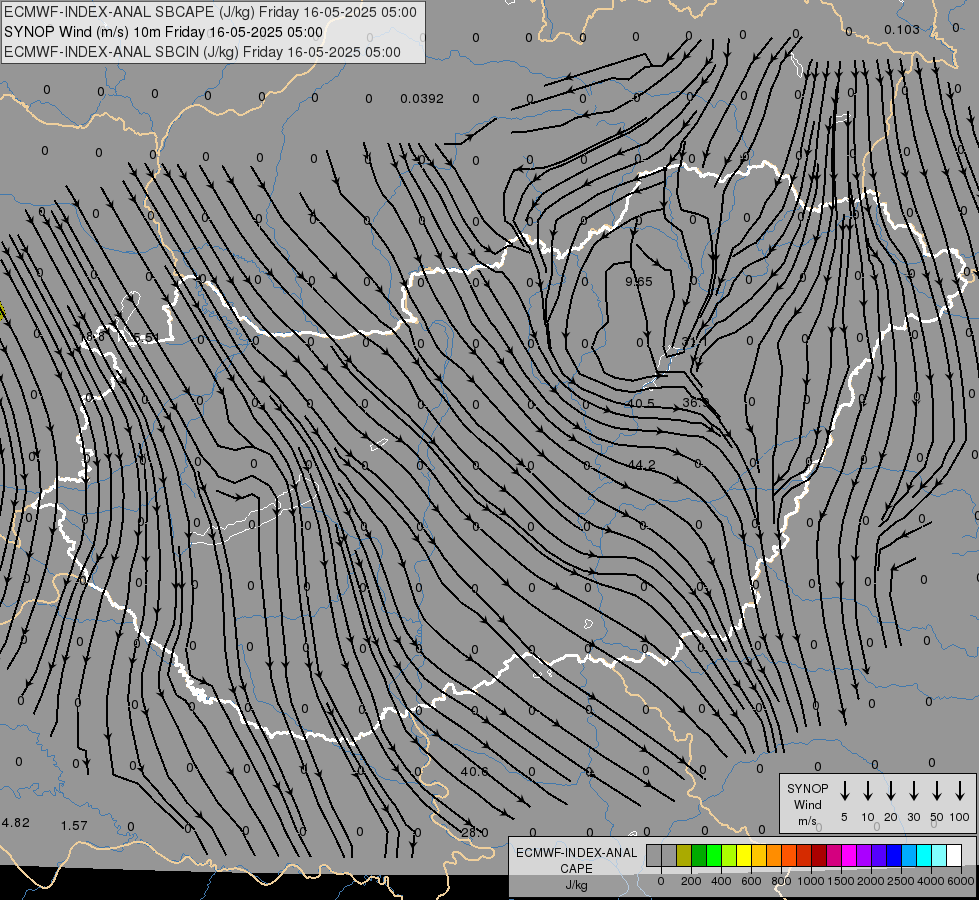979x900 pixels.
Task: Pick the white CAPE legend swatch
Action: (954, 855)
